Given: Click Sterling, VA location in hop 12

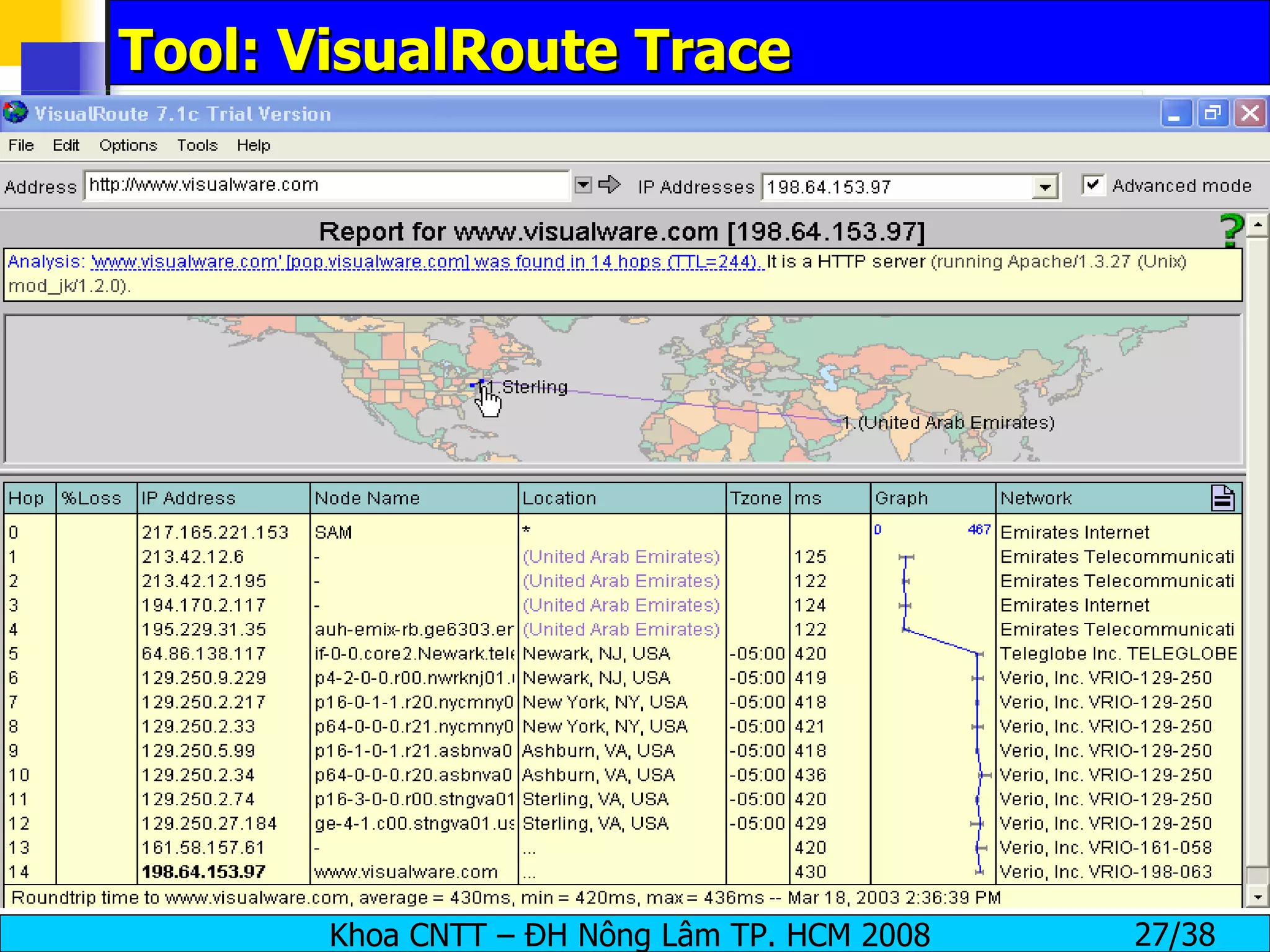Looking at the screenshot, I should (595, 823).
